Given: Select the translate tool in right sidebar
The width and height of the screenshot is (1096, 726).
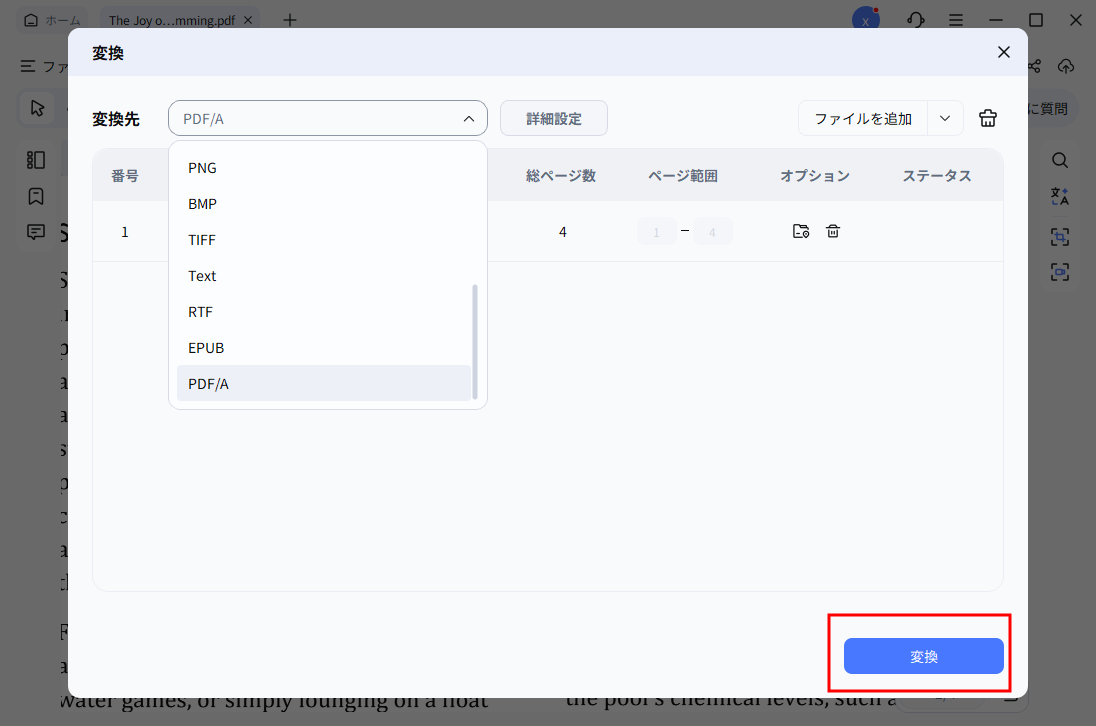Looking at the screenshot, I should click(x=1060, y=196).
